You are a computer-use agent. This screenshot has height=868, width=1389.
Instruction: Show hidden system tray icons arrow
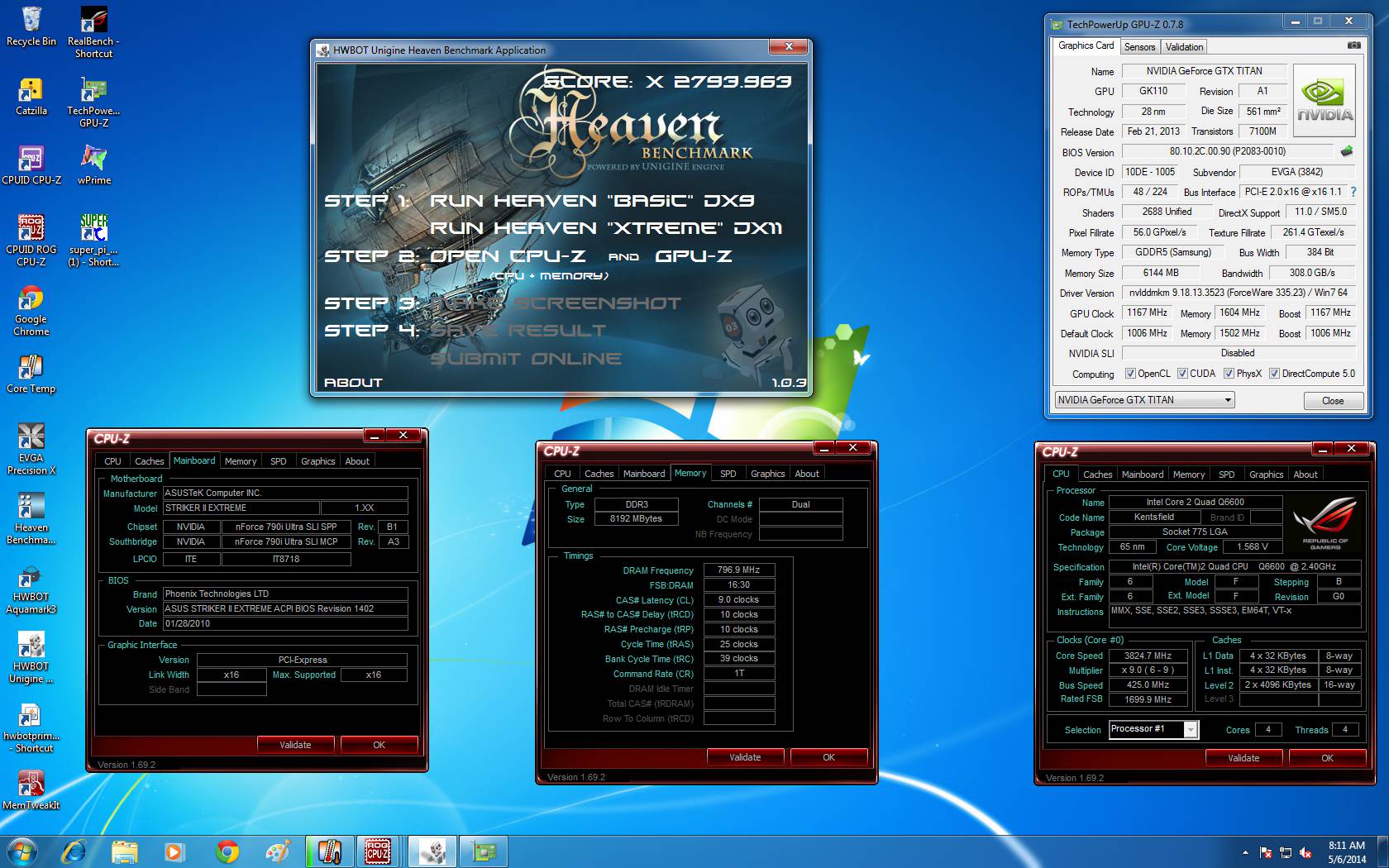pos(1245,852)
